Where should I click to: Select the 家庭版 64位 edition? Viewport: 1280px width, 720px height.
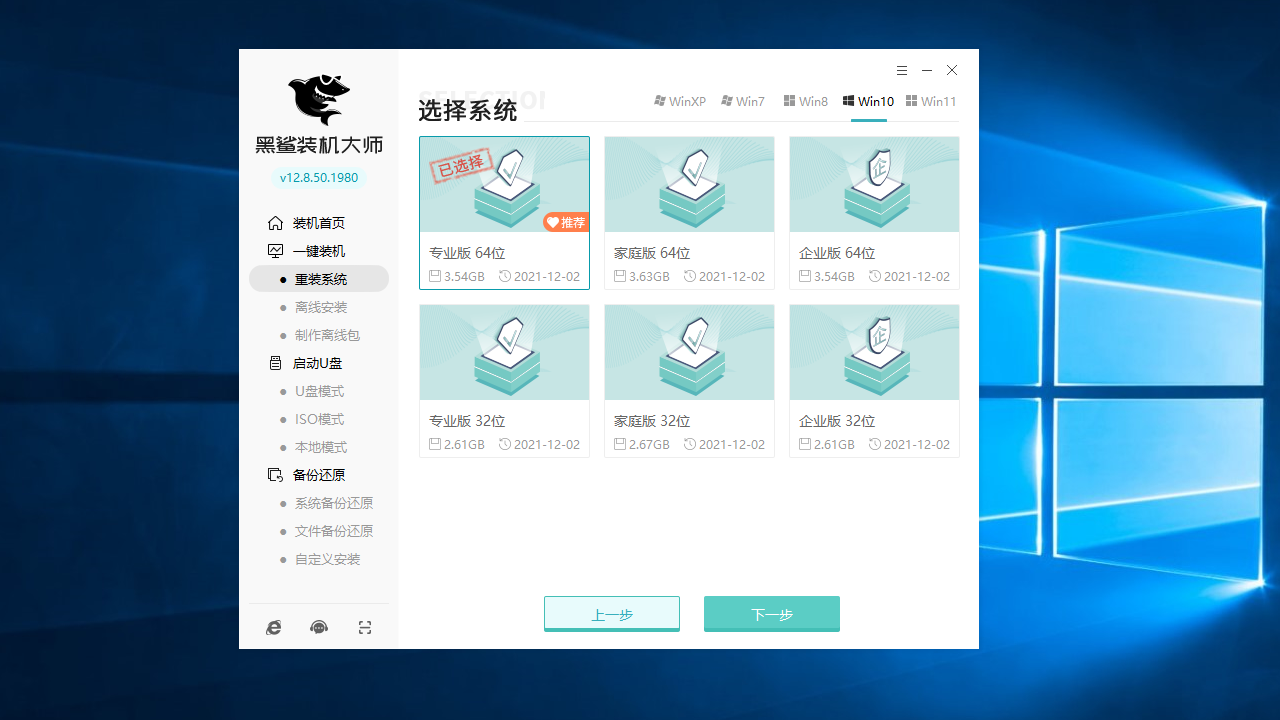click(x=689, y=212)
